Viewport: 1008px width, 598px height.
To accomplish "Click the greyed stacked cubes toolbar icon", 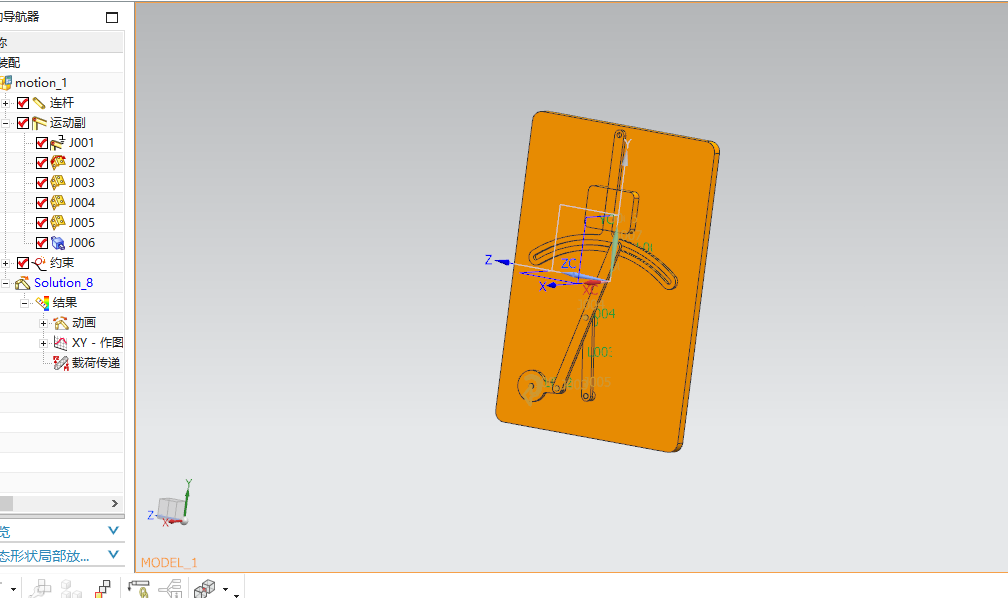I will (x=71, y=588).
